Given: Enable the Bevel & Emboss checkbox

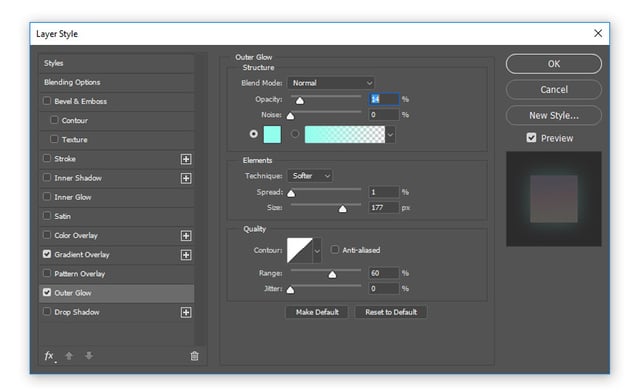Looking at the screenshot, I should click(47, 100).
